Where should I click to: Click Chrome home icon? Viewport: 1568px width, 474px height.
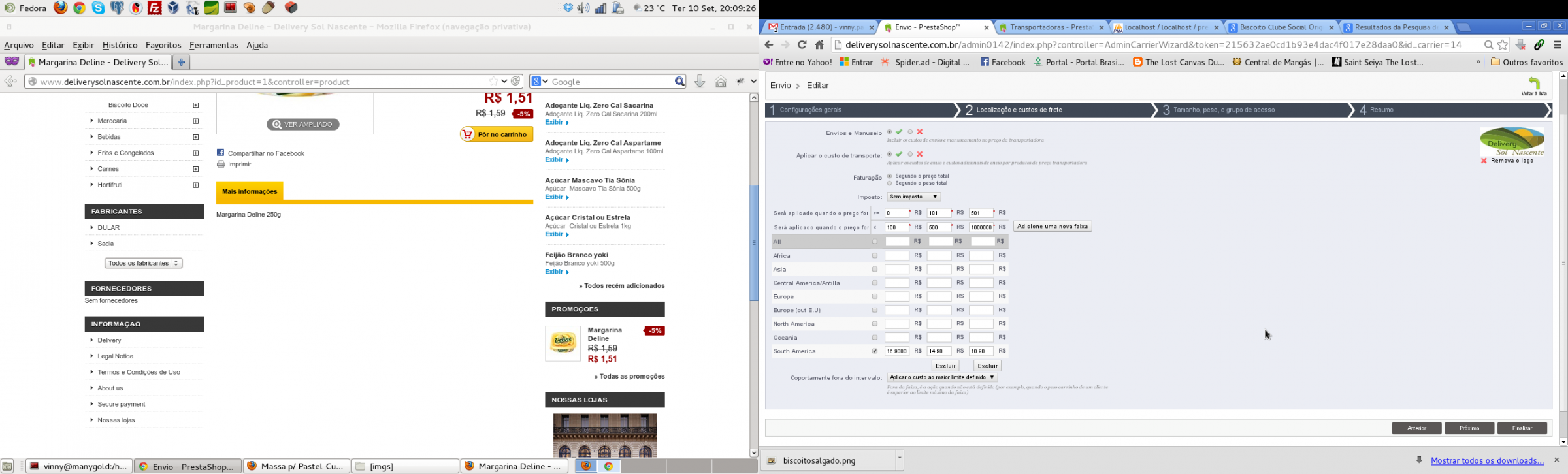tap(819, 45)
